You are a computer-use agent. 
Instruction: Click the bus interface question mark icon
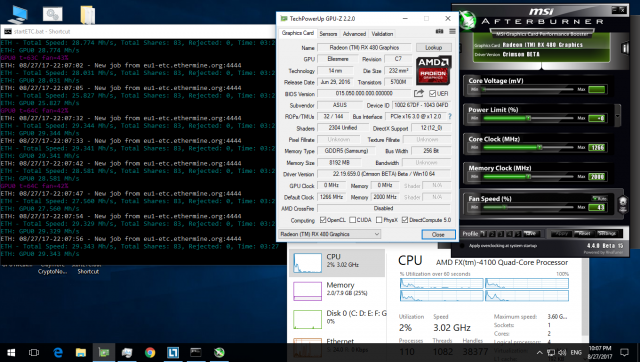[x=450, y=116]
